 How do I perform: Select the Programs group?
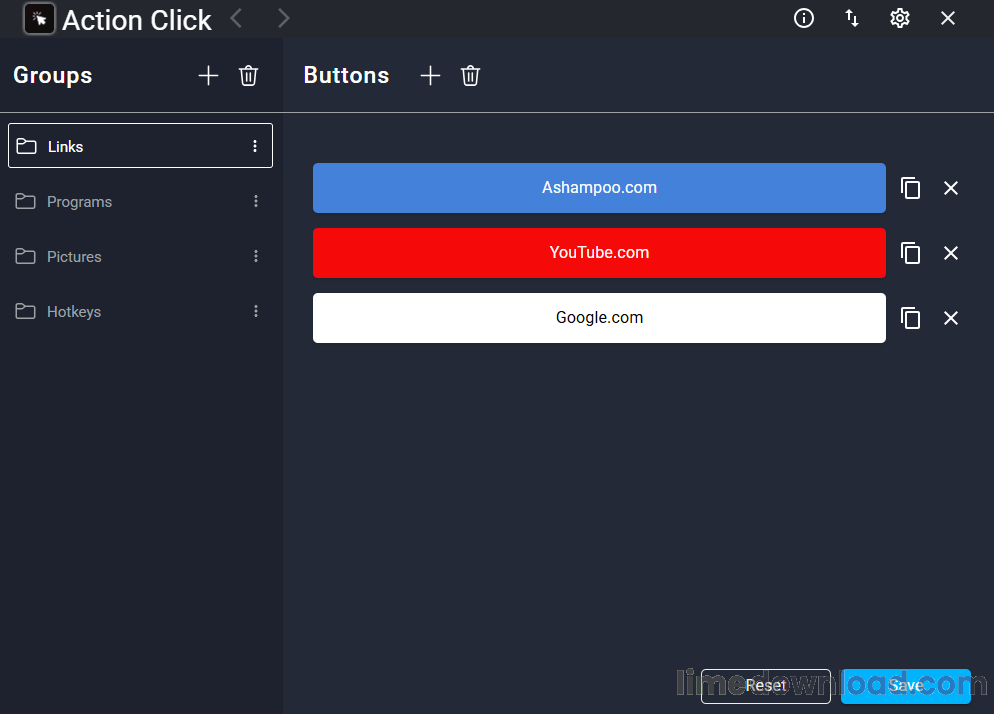tap(140, 201)
